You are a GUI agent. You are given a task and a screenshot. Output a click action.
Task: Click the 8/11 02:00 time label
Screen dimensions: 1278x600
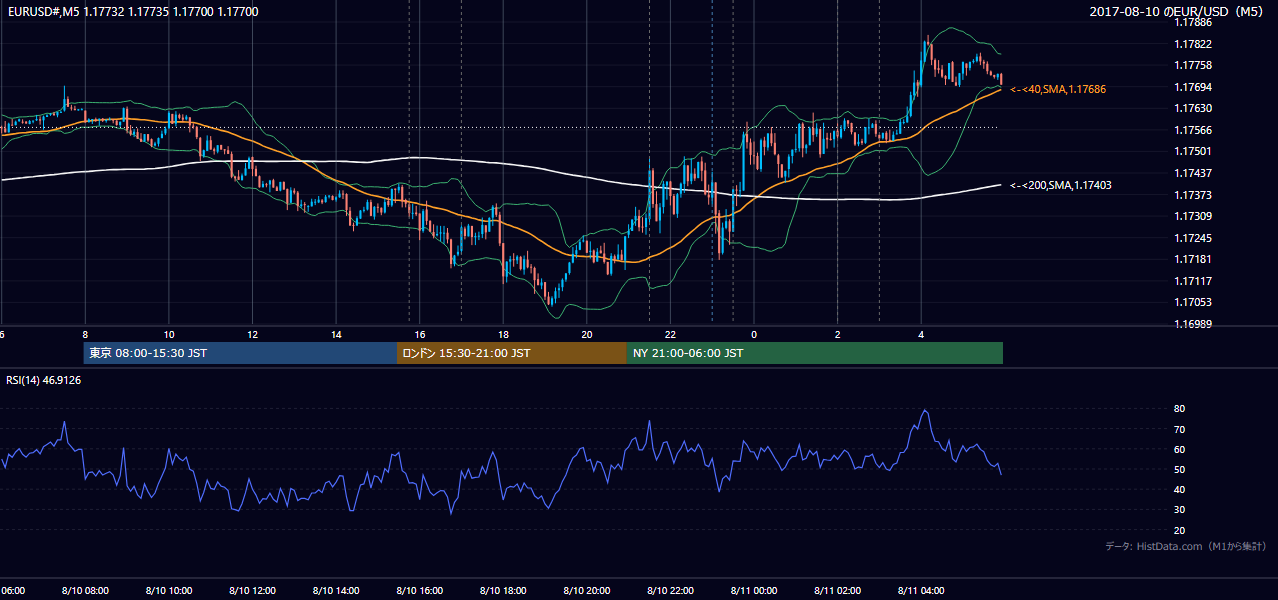tap(838, 591)
